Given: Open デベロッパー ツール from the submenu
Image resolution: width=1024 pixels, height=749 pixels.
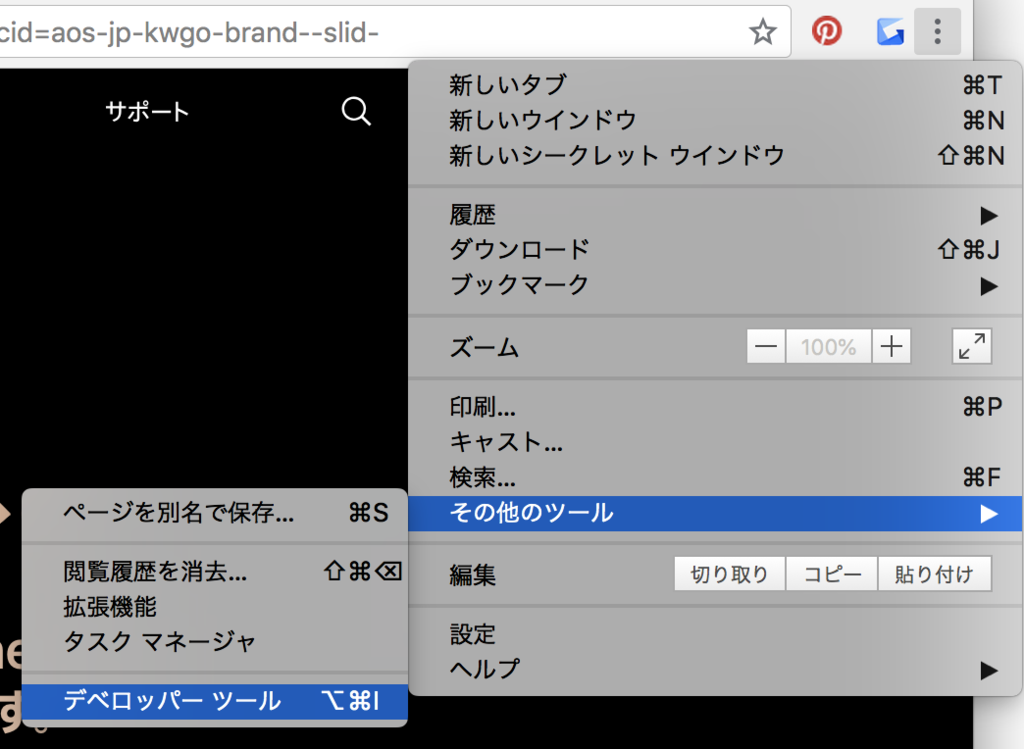Looking at the screenshot, I should 215,701.
